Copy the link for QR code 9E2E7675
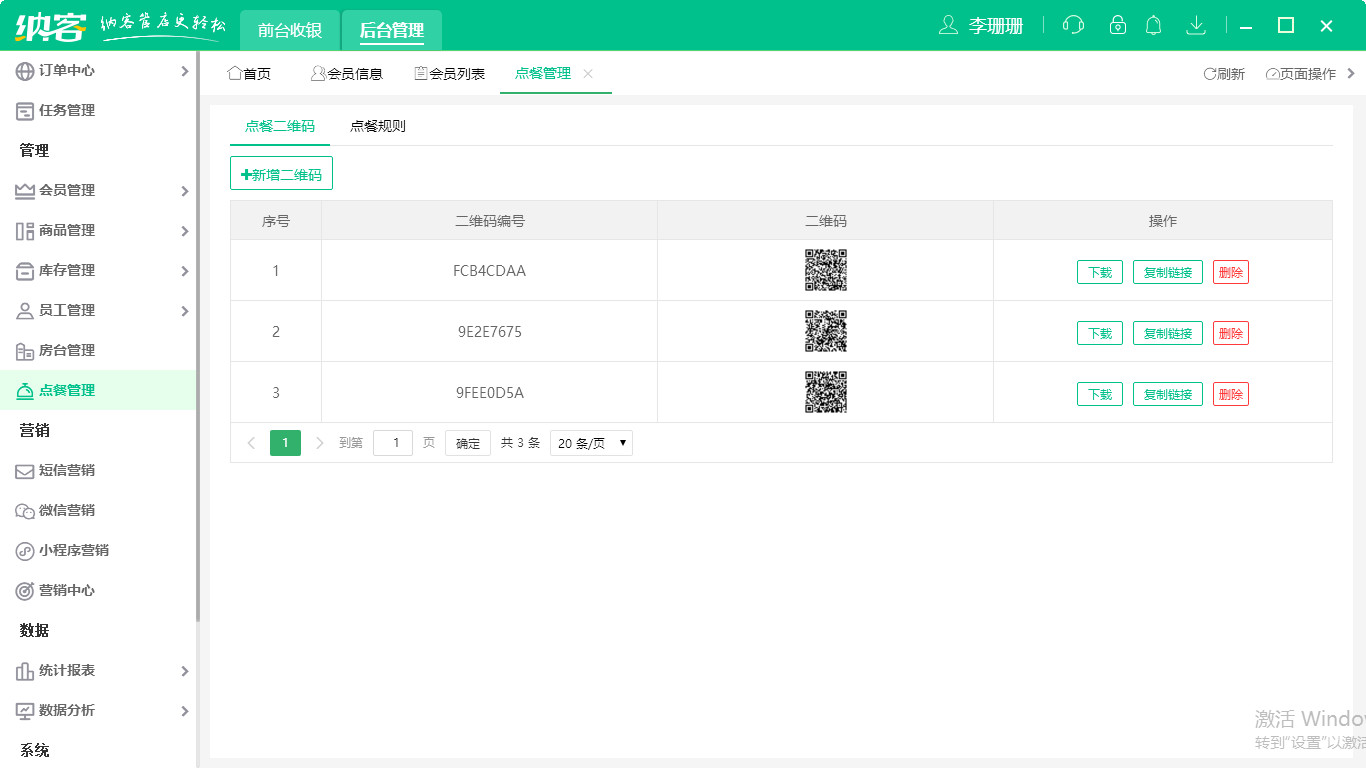Image resolution: width=1366 pixels, height=768 pixels. pyautogui.click(x=1167, y=332)
